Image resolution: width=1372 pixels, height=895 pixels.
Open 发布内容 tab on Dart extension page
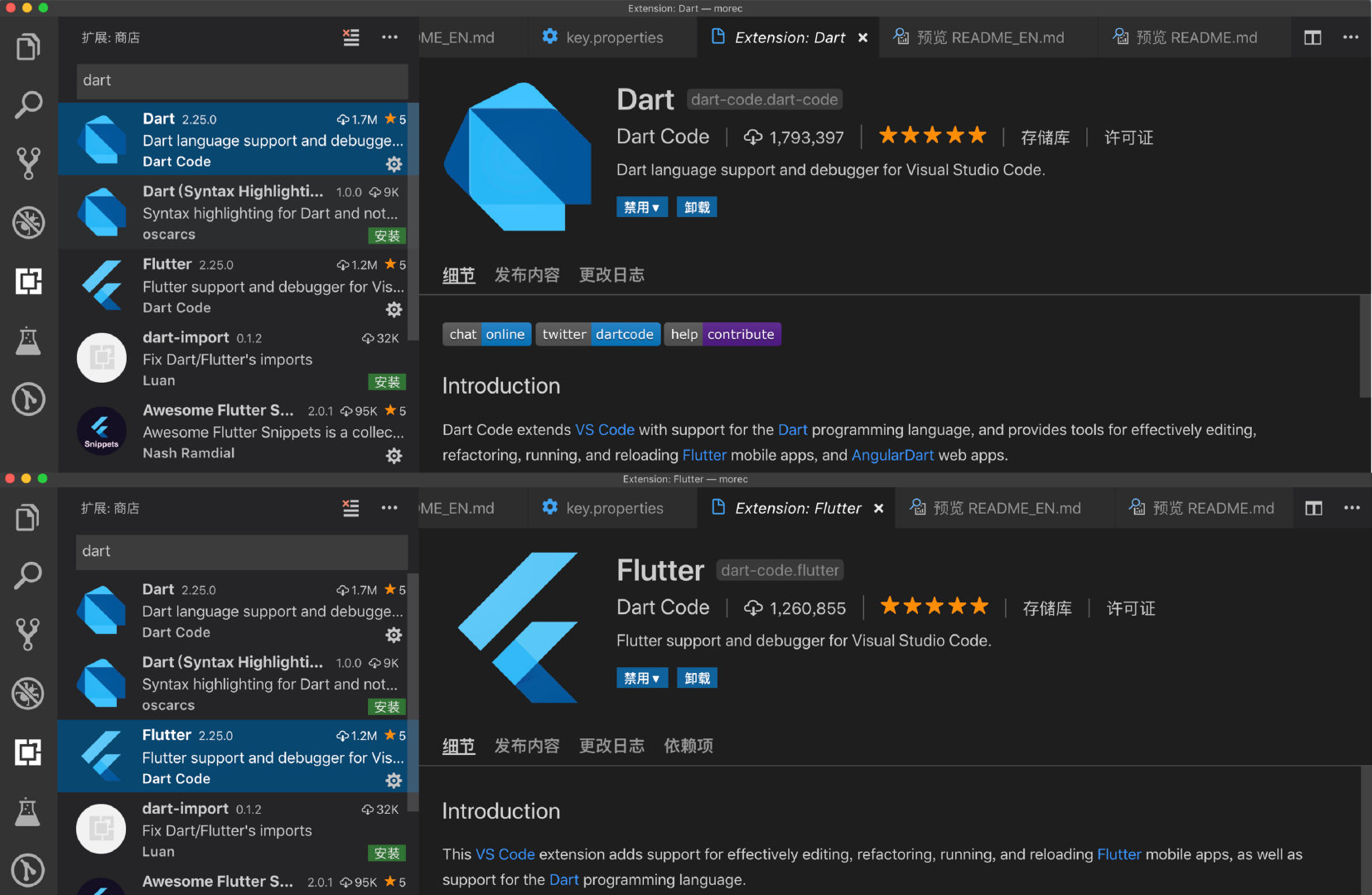click(x=527, y=275)
